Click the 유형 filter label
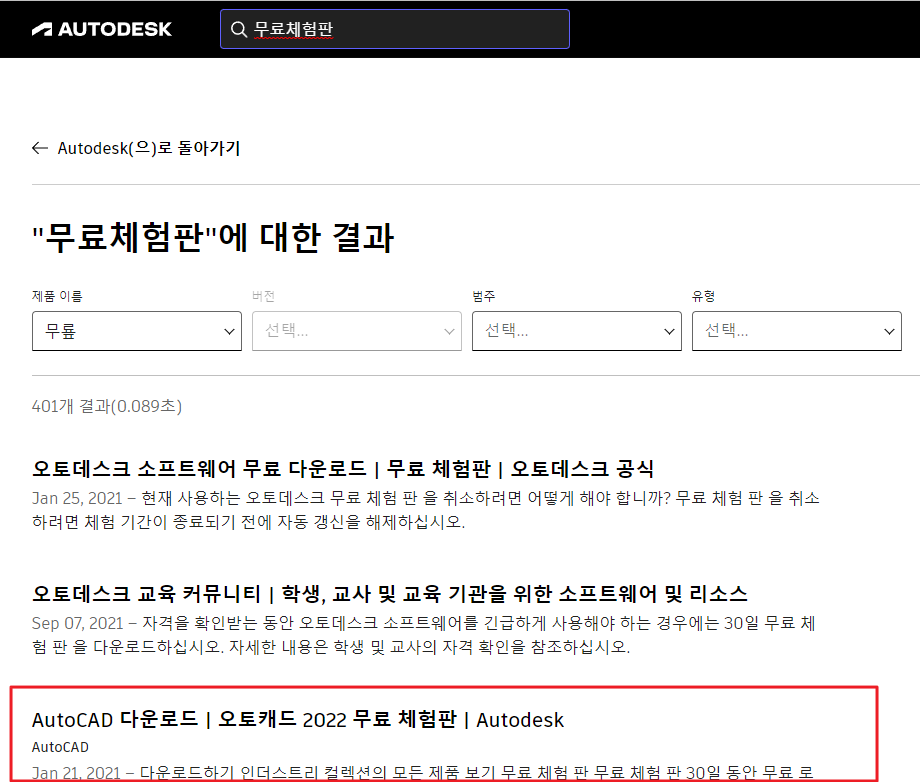 (703, 296)
